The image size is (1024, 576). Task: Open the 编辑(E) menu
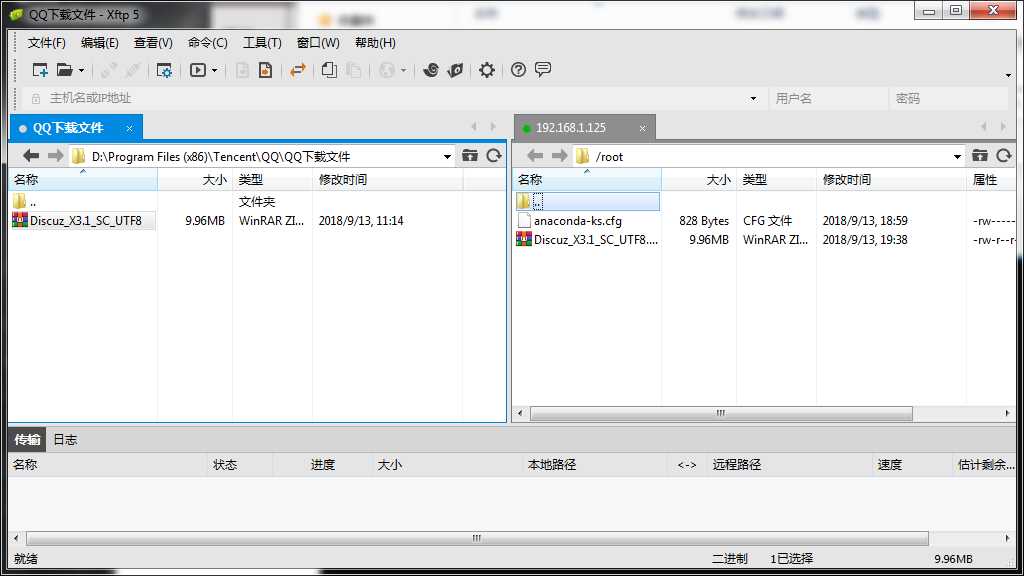click(x=99, y=43)
